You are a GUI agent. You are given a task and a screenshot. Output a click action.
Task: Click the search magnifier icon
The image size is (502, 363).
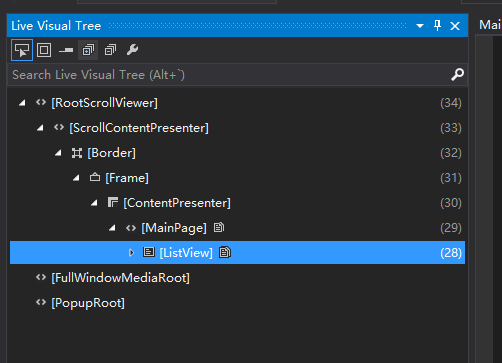pyautogui.click(x=457, y=75)
